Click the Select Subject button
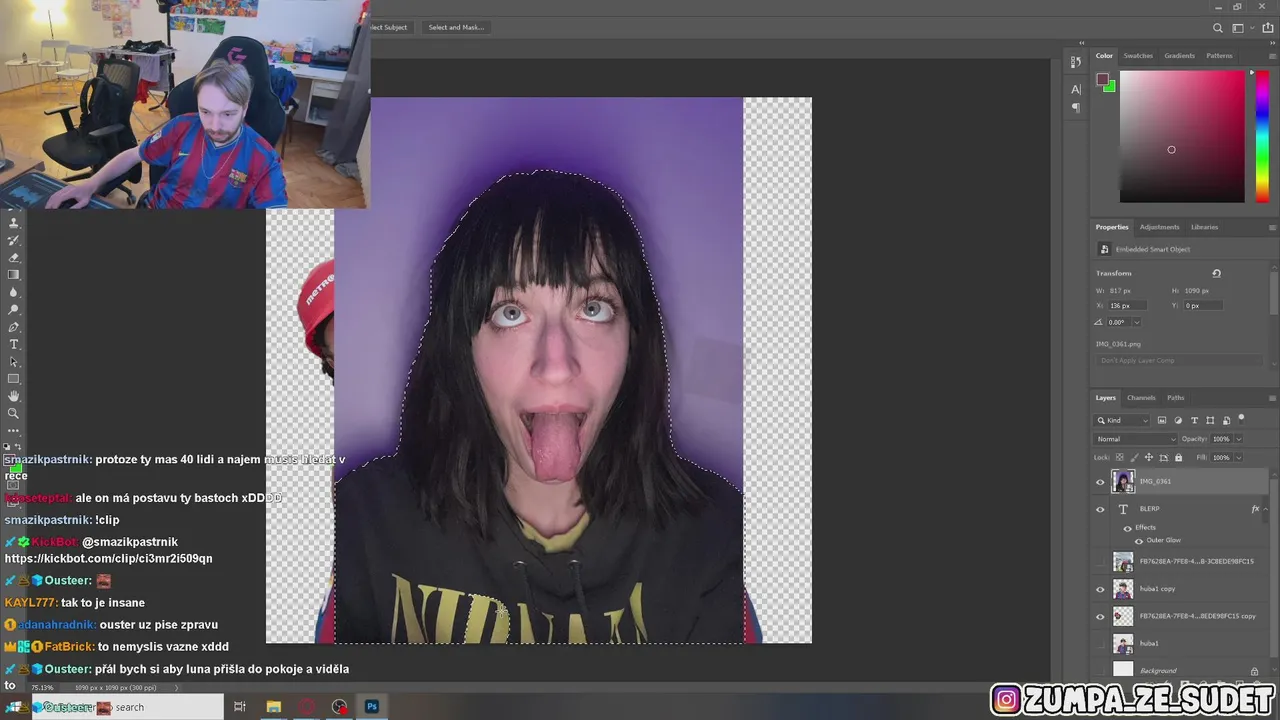This screenshot has height=720, width=1280. [390, 27]
